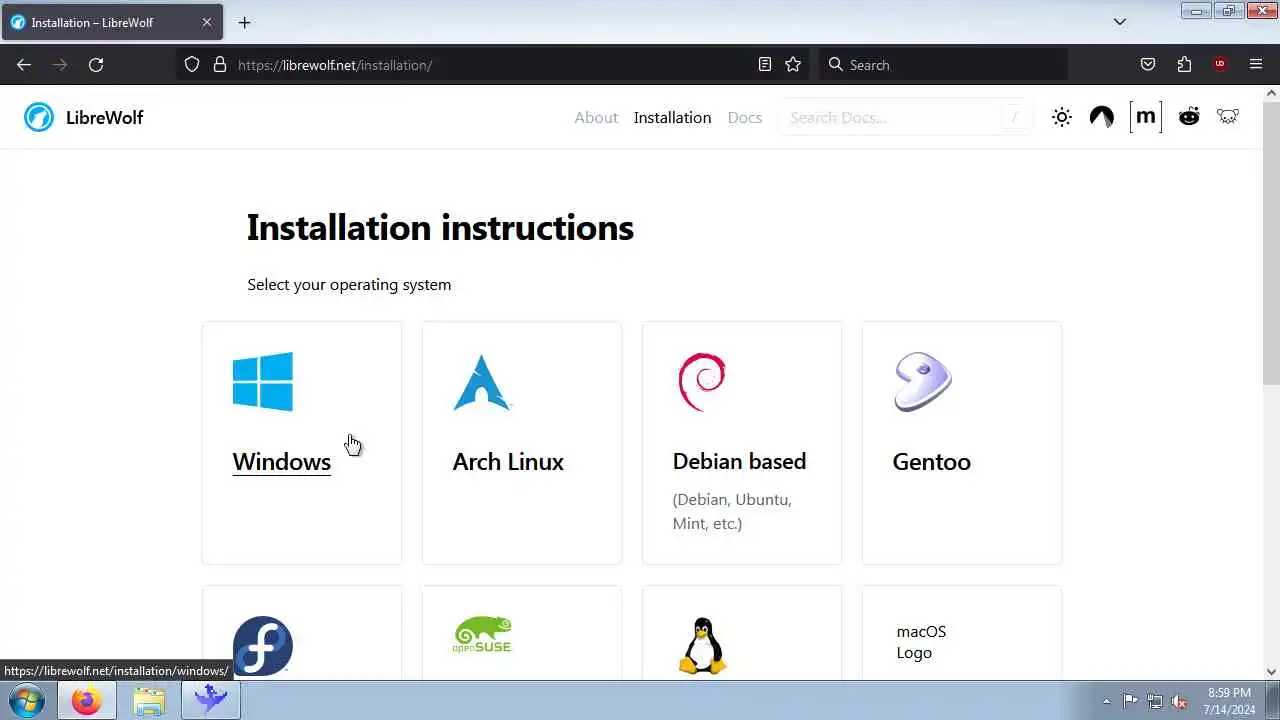Click the LibreWolf logo icon in site header
1280x720 pixels.
(x=39, y=117)
